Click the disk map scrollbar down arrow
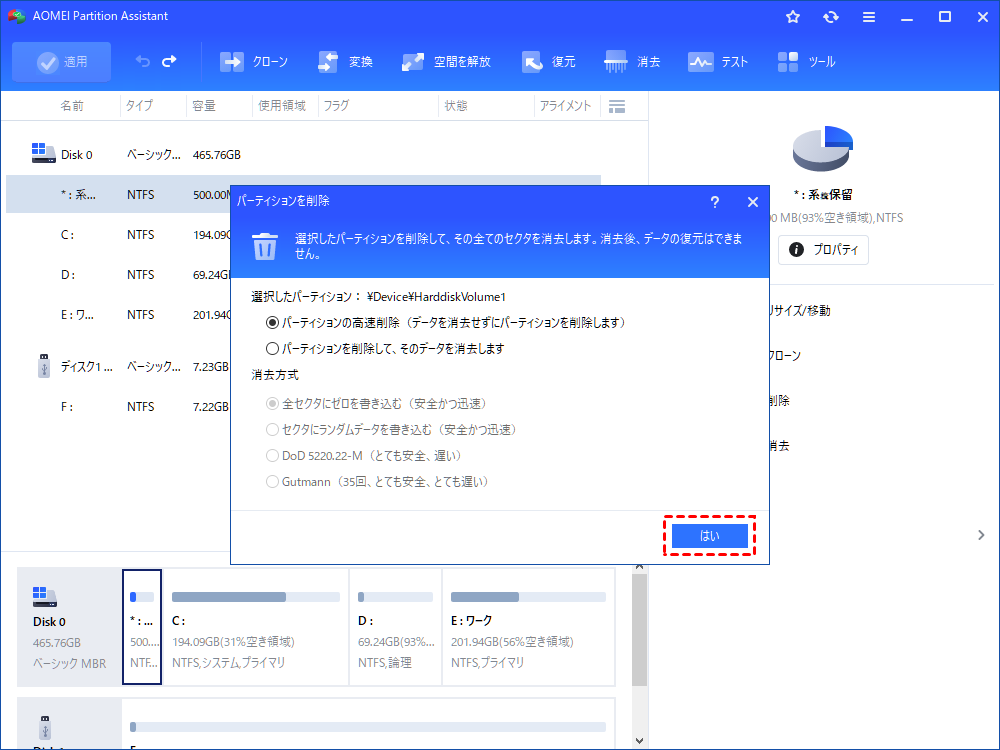Image resolution: width=1000 pixels, height=750 pixels. [639, 740]
